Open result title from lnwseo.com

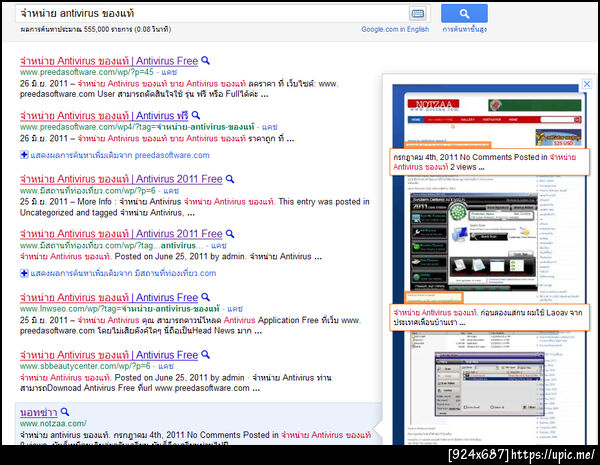coord(109,297)
